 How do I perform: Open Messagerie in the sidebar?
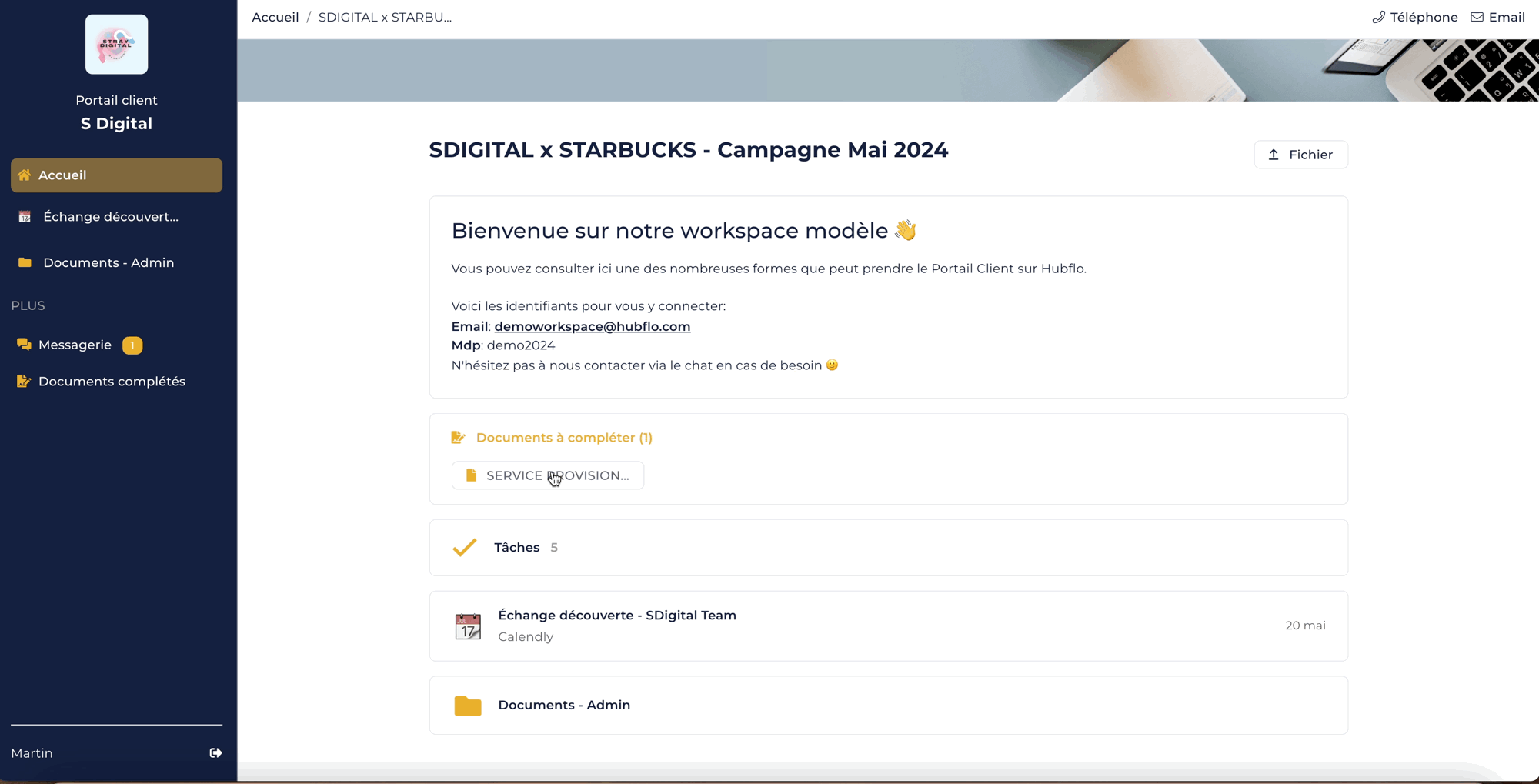click(75, 345)
